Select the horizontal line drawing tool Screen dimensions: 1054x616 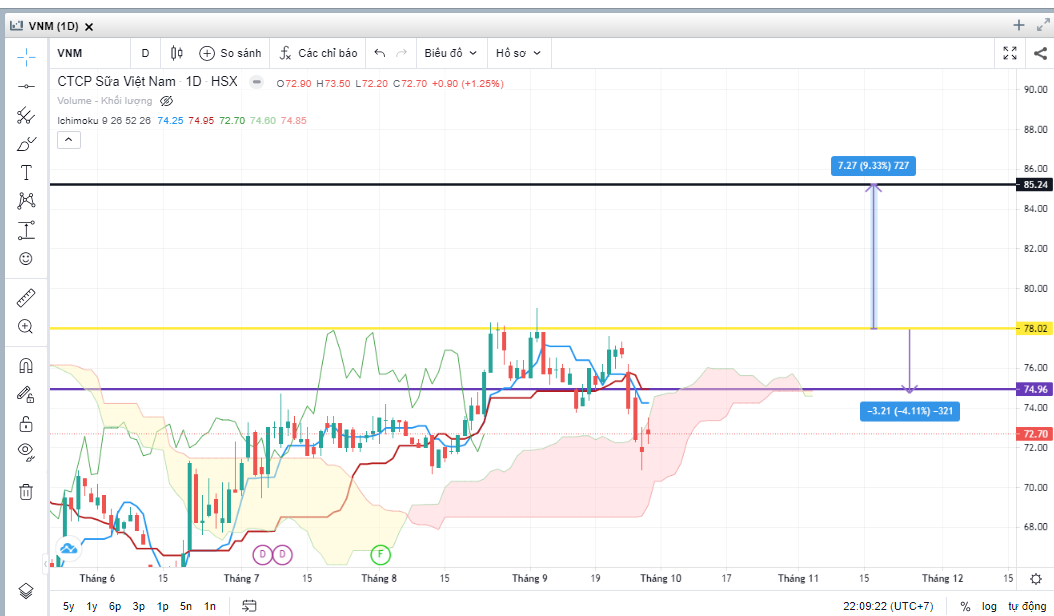[26, 87]
